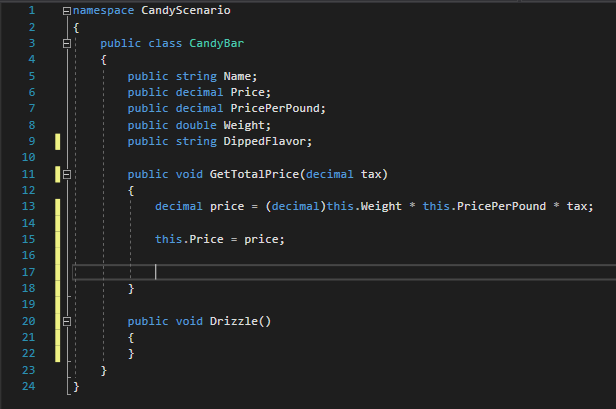Image resolution: width=616 pixels, height=409 pixels.
Task: Click line number 13 in the margin
Action: click(29, 206)
